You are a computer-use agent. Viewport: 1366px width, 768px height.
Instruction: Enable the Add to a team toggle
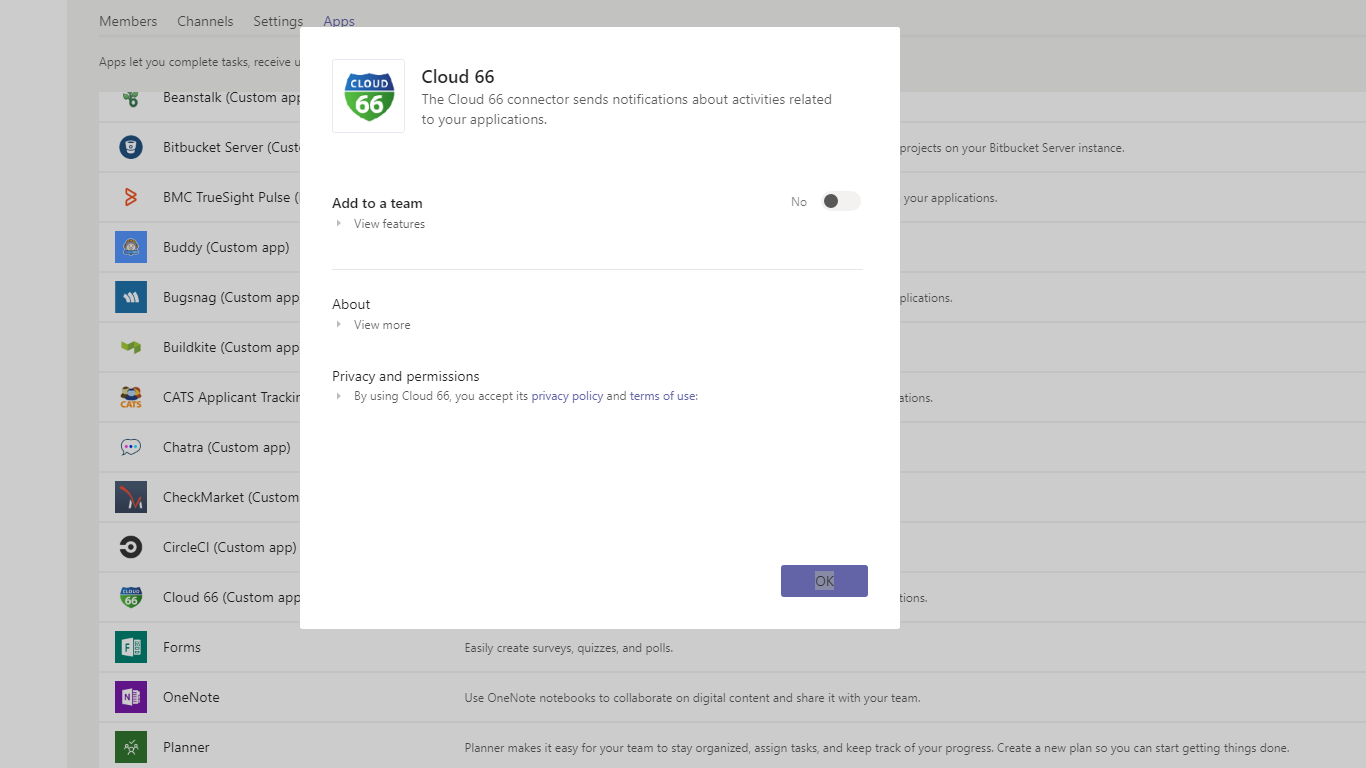(x=840, y=202)
